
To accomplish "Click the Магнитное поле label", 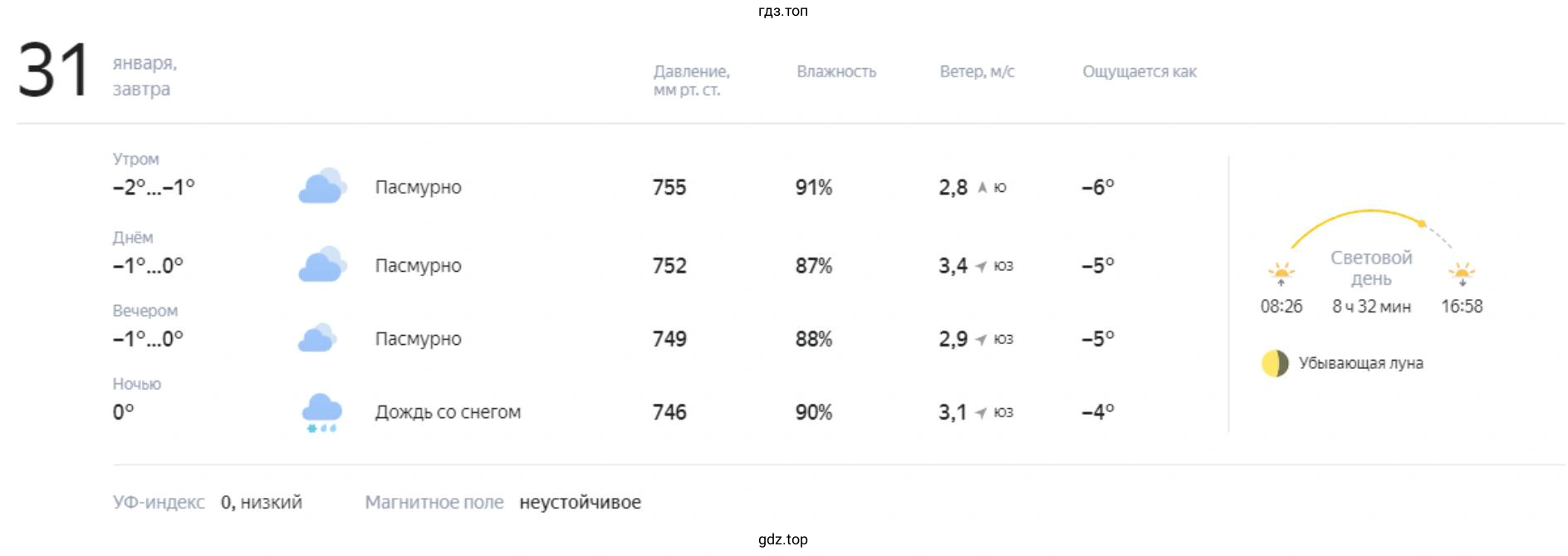I will click(x=434, y=502).
